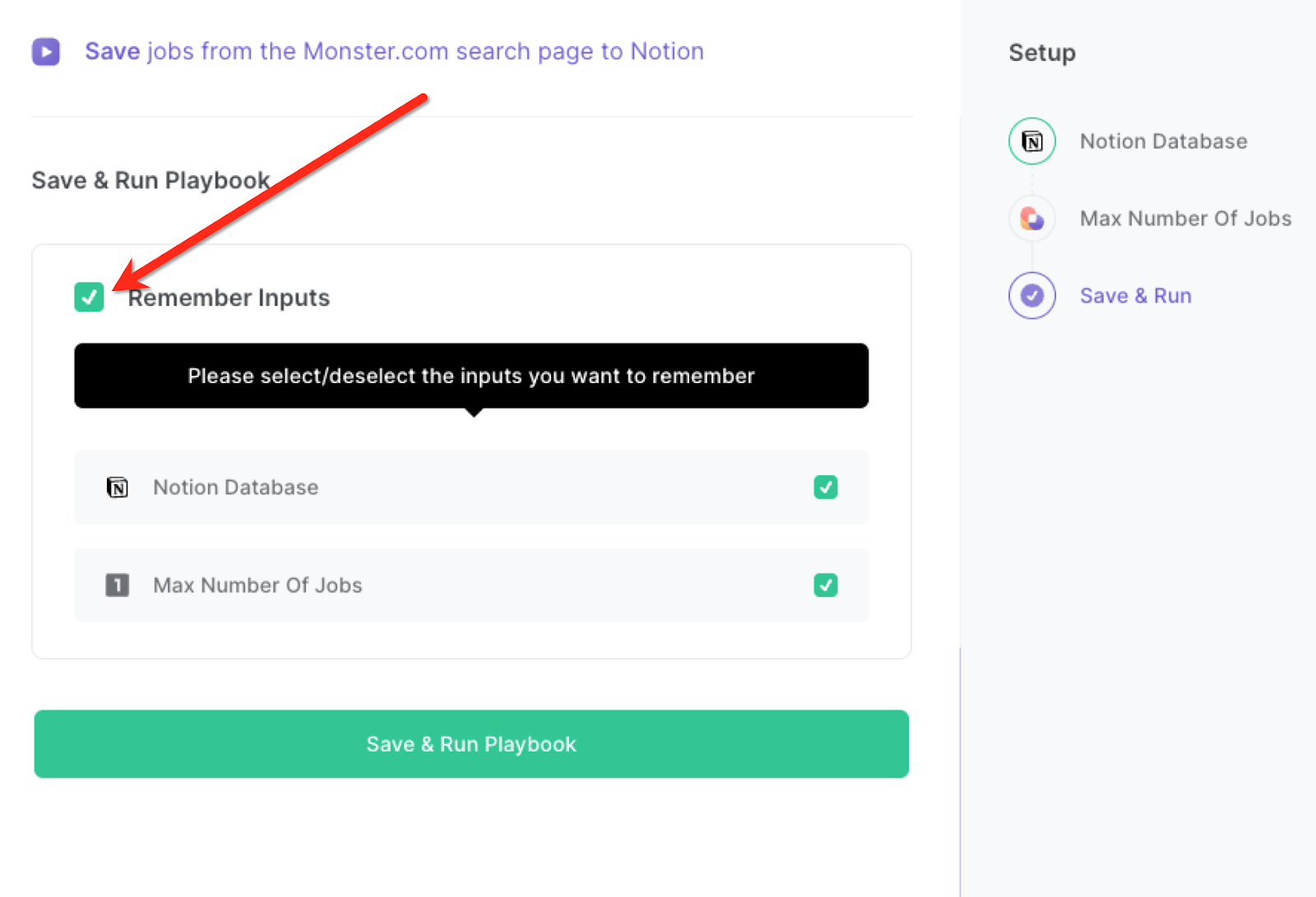Click the black select/deselect inputs tooltip
The width and height of the screenshot is (1316, 897).
pyautogui.click(x=471, y=376)
